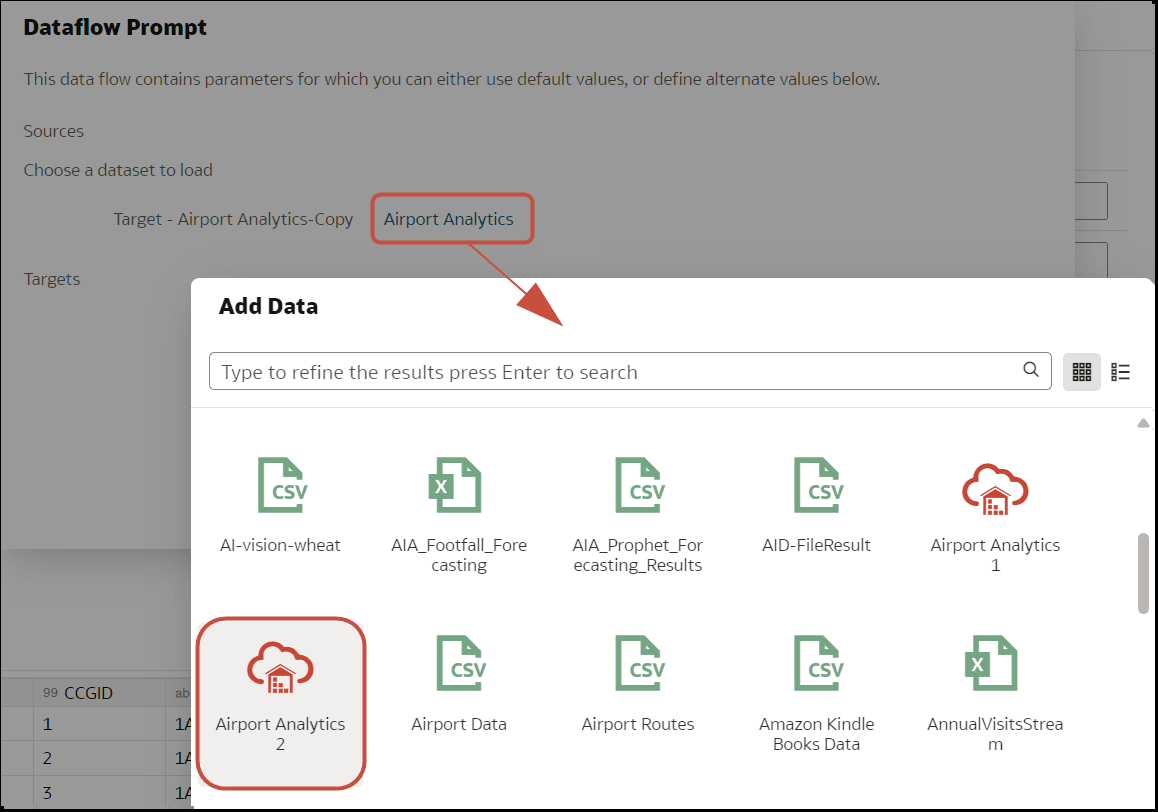
Task: Click the dataset search input field
Action: click(x=600, y=370)
